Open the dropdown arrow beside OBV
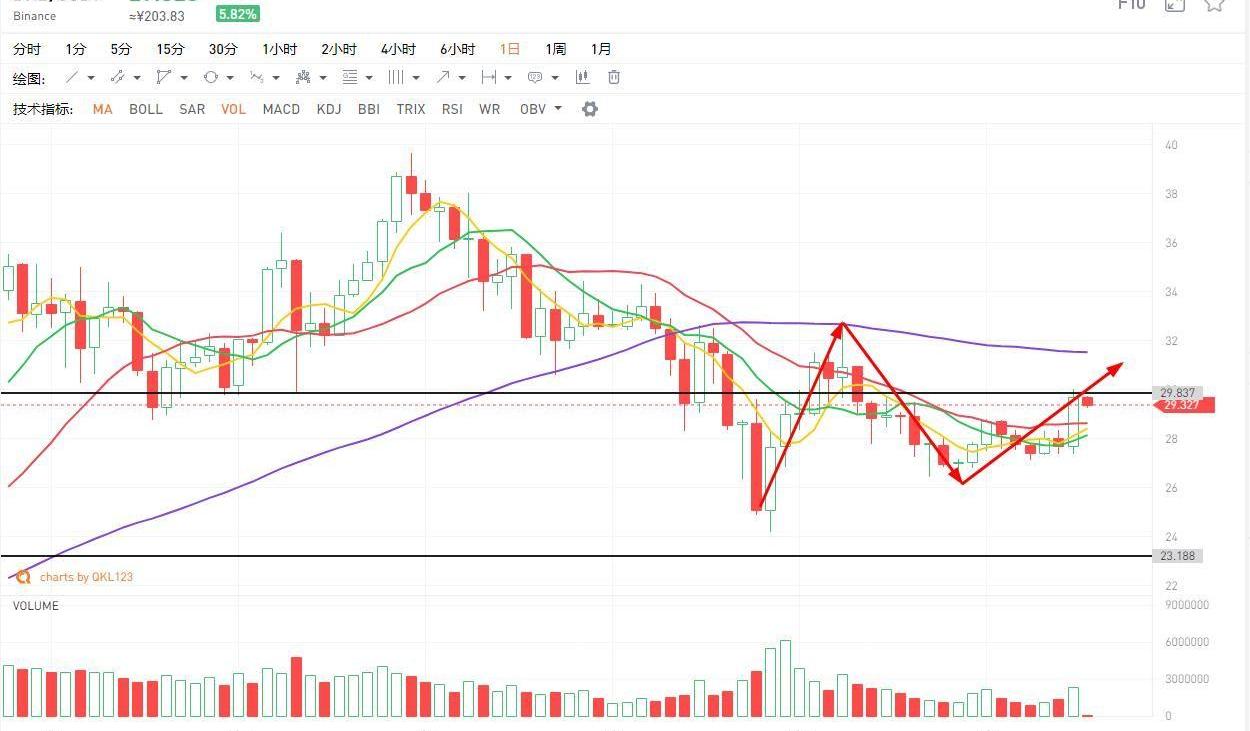The width and height of the screenshot is (1250, 731). [x=558, y=109]
